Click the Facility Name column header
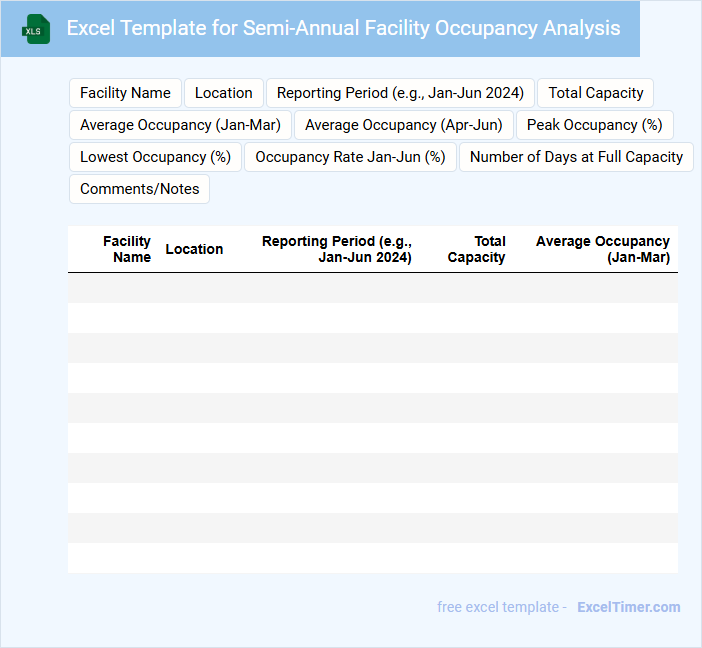 tap(127, 249)
